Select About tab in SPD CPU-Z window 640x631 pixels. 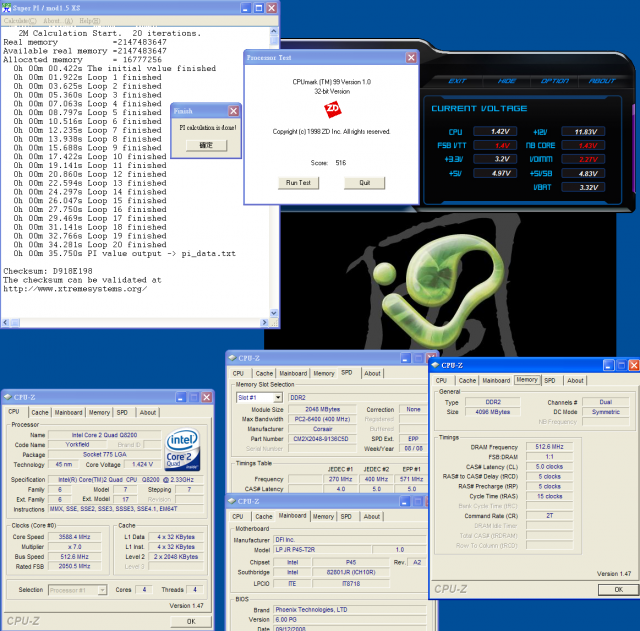click(x=372, y=373)
